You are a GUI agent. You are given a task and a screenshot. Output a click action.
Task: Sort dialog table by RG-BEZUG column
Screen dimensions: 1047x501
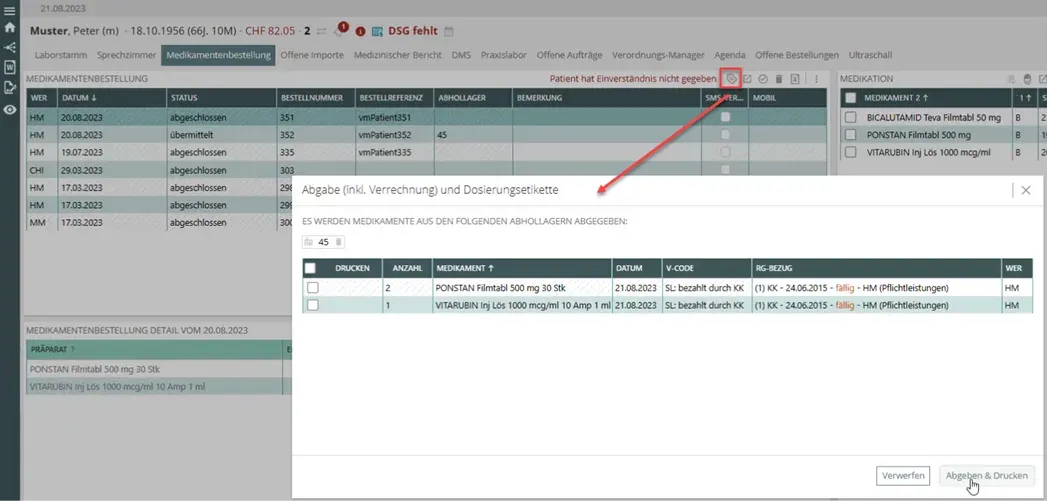(877, 268)
